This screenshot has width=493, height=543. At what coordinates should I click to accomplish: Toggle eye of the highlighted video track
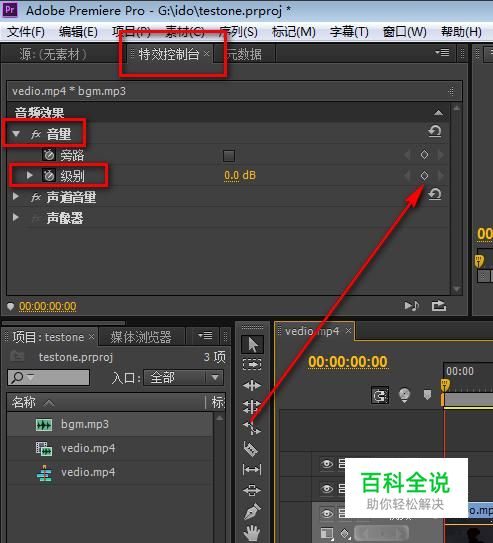(326, 513)
